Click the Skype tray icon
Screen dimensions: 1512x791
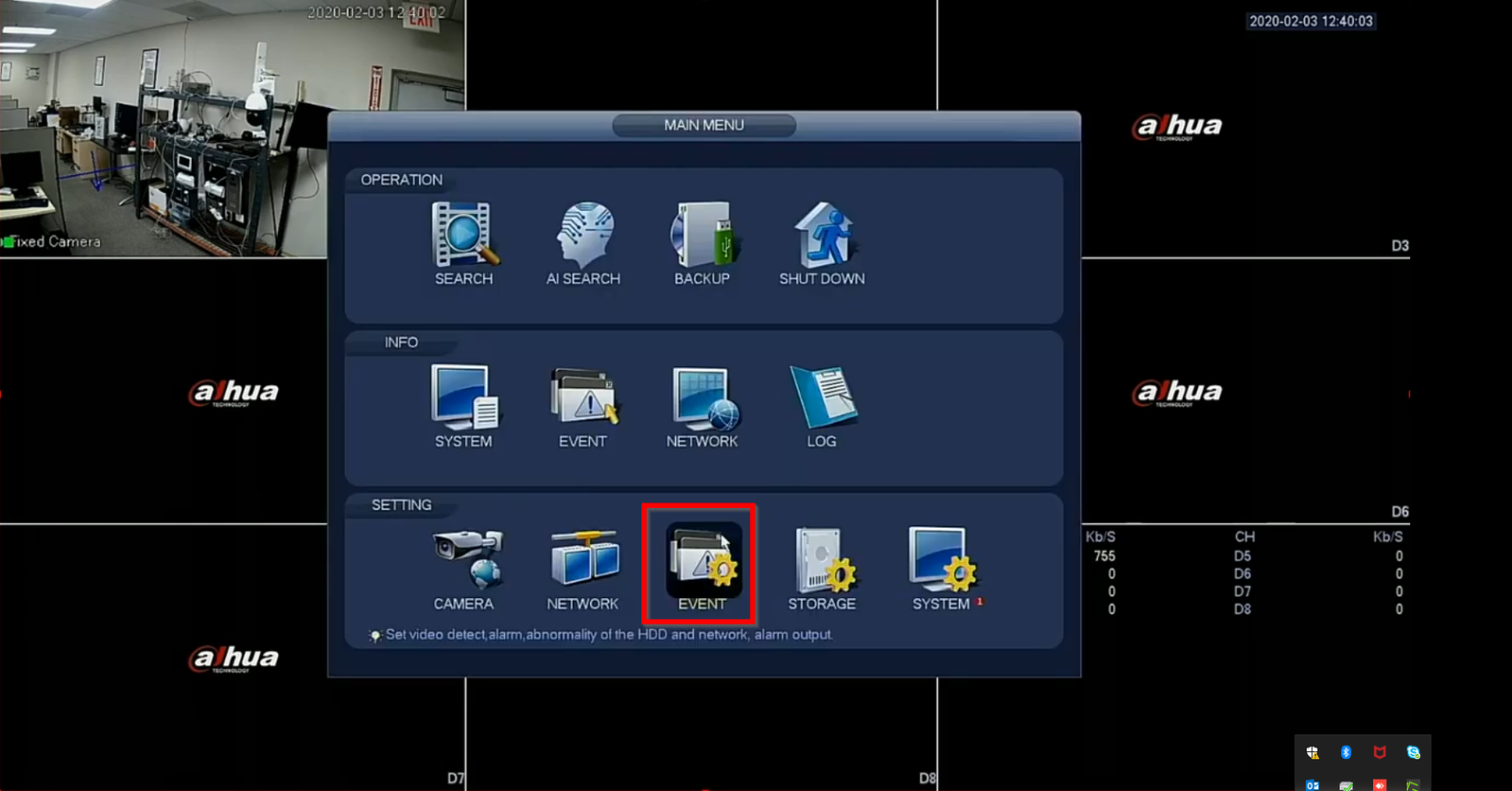[x=1413, y=752]
